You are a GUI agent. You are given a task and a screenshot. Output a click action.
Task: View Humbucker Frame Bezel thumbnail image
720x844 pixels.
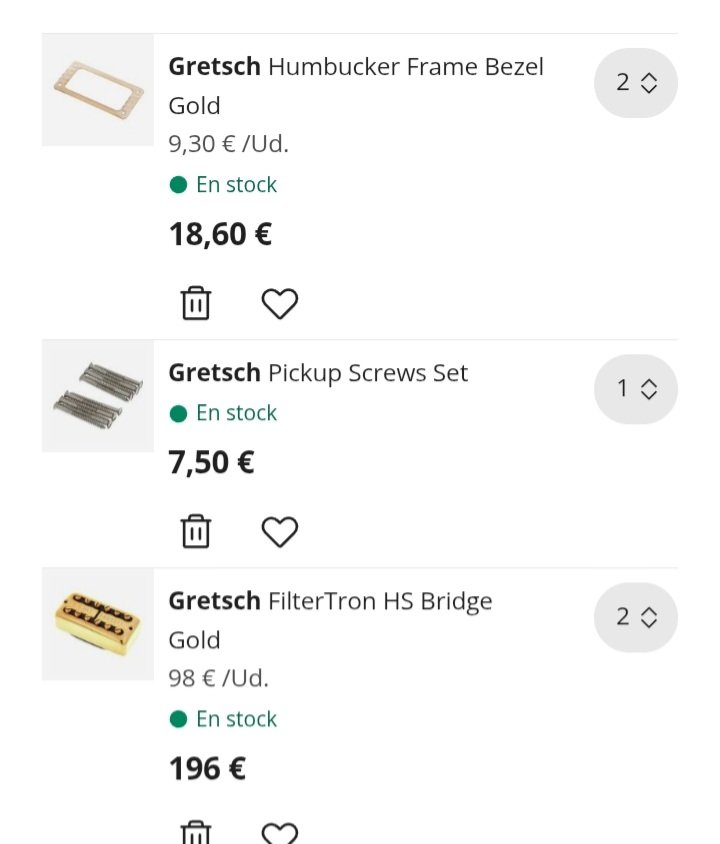click(98, 90)
